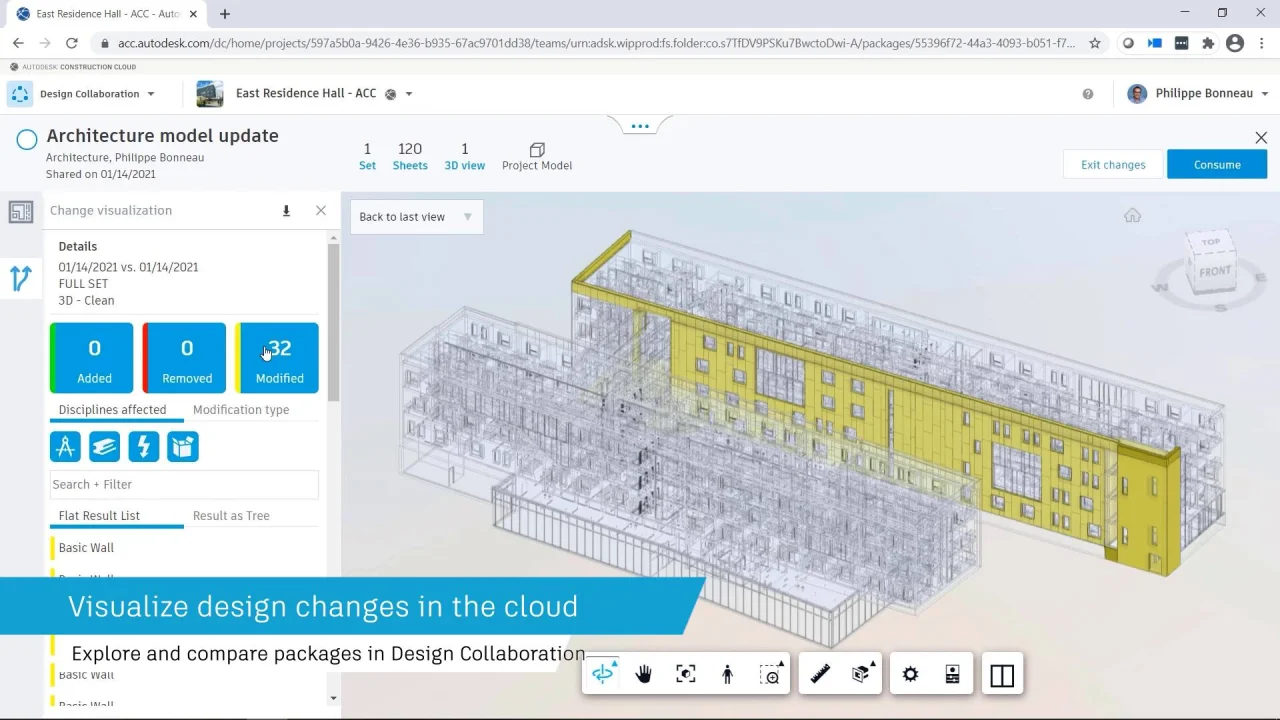Select the Pan hand tool
The height and width of the screenshot is (720, 1280).
pos(643,675)
